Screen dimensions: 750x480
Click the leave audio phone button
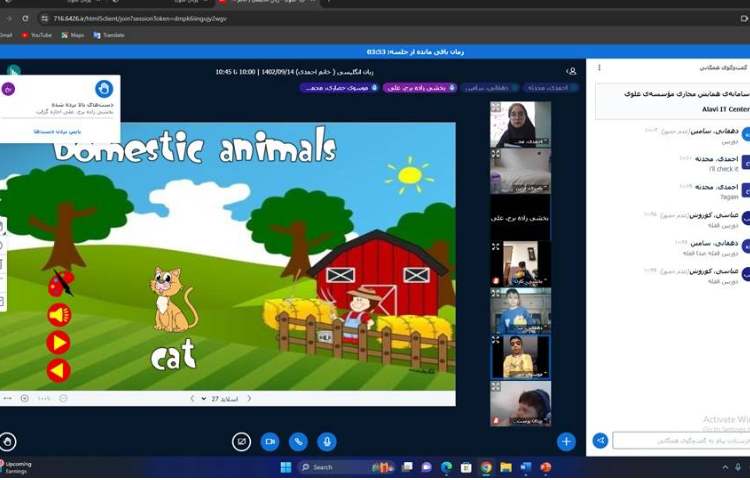pyautogui.click(x=298, y=441)
